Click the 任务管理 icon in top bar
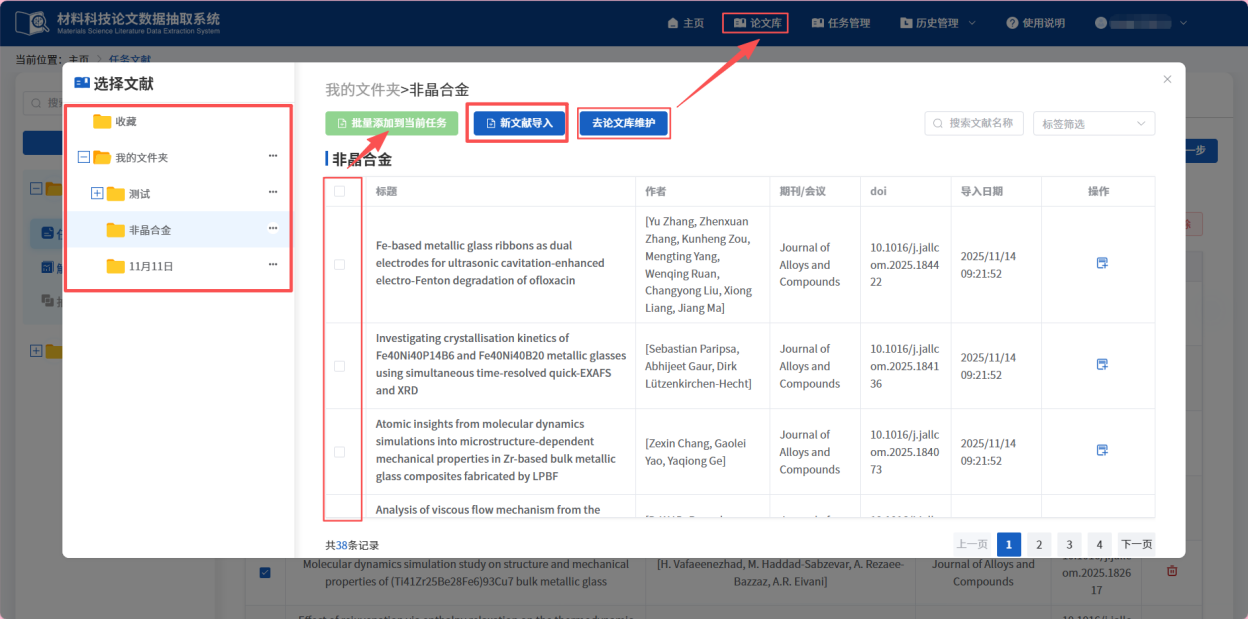The height and width of the screenshot is (619, 1248). [818, 22]
